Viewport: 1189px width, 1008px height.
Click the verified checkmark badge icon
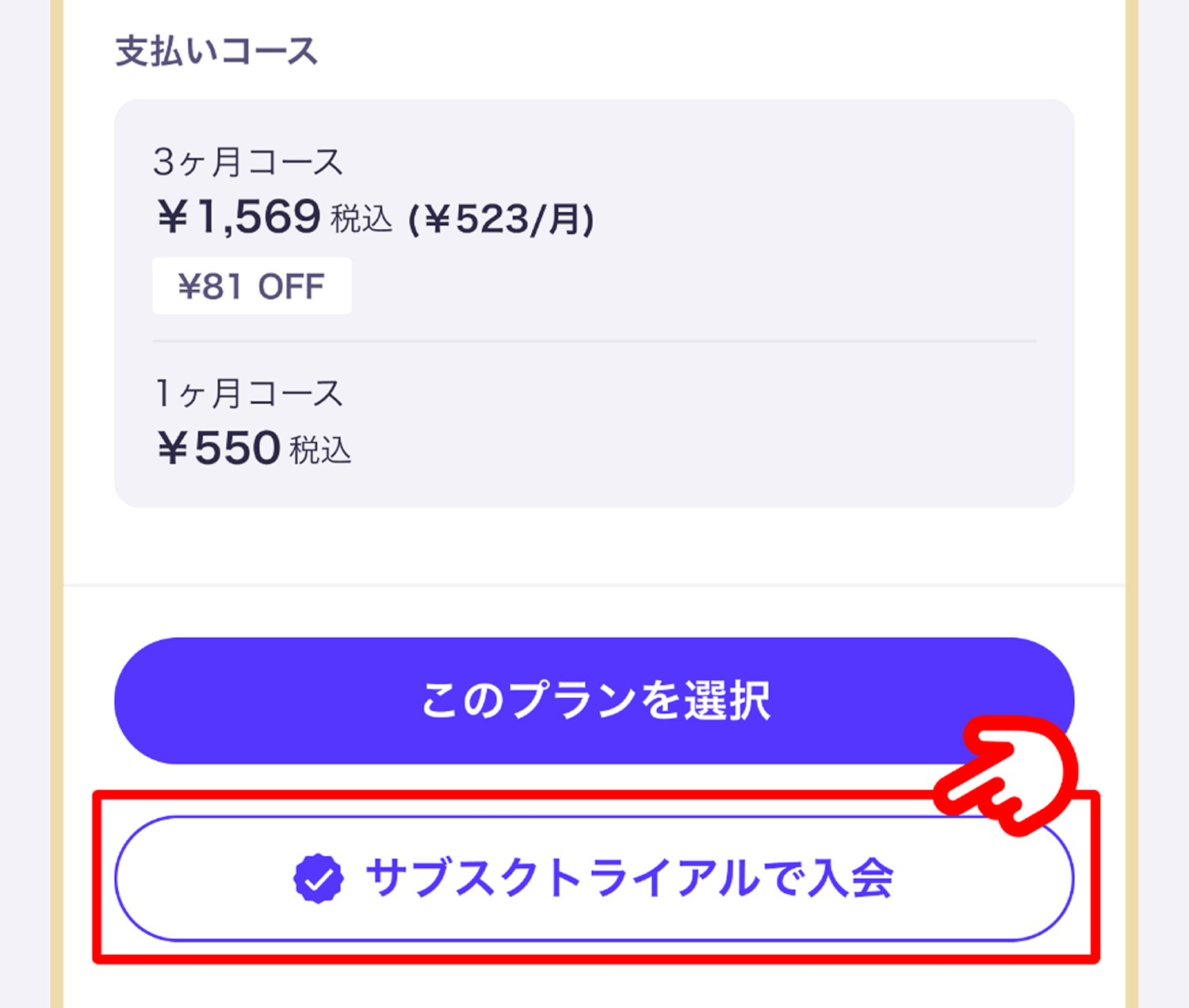318,878
